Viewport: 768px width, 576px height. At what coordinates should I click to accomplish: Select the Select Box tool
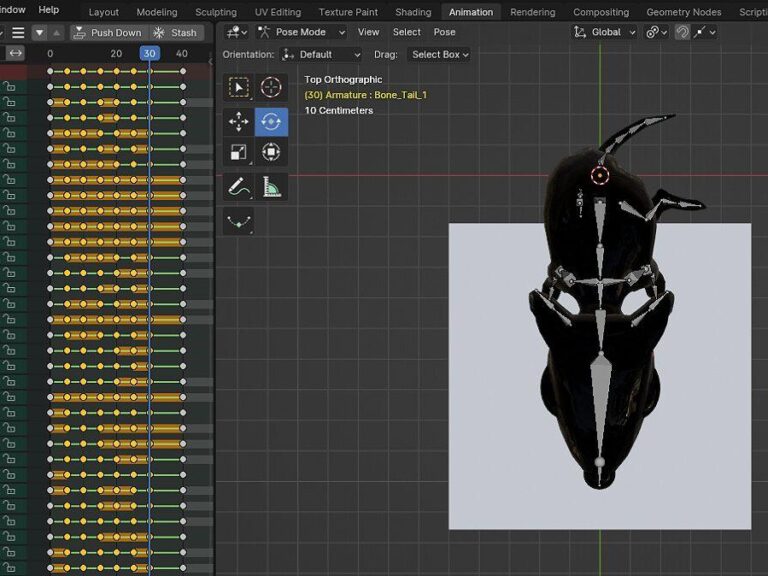(239, 88)
